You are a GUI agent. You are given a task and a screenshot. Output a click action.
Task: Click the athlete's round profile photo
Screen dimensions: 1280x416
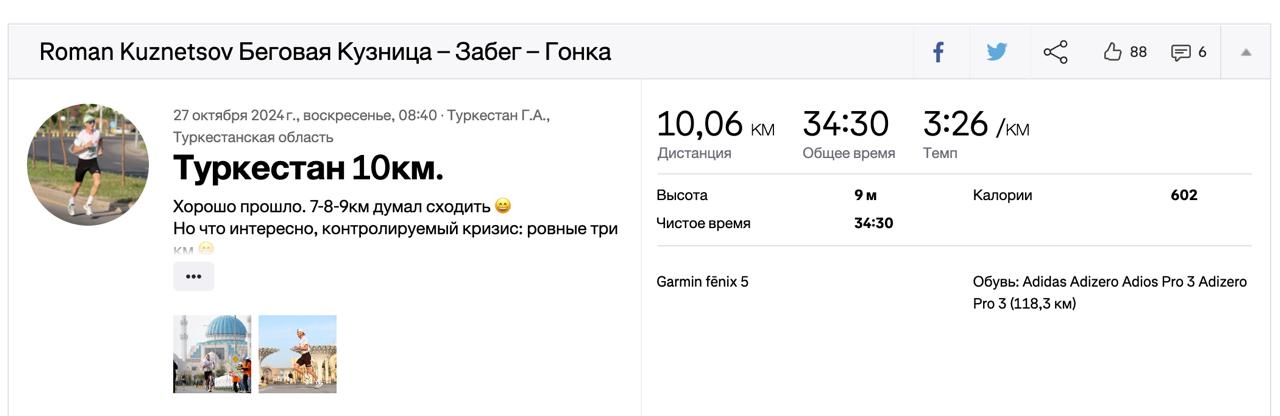pyautogui.click(x=88, y=165)
